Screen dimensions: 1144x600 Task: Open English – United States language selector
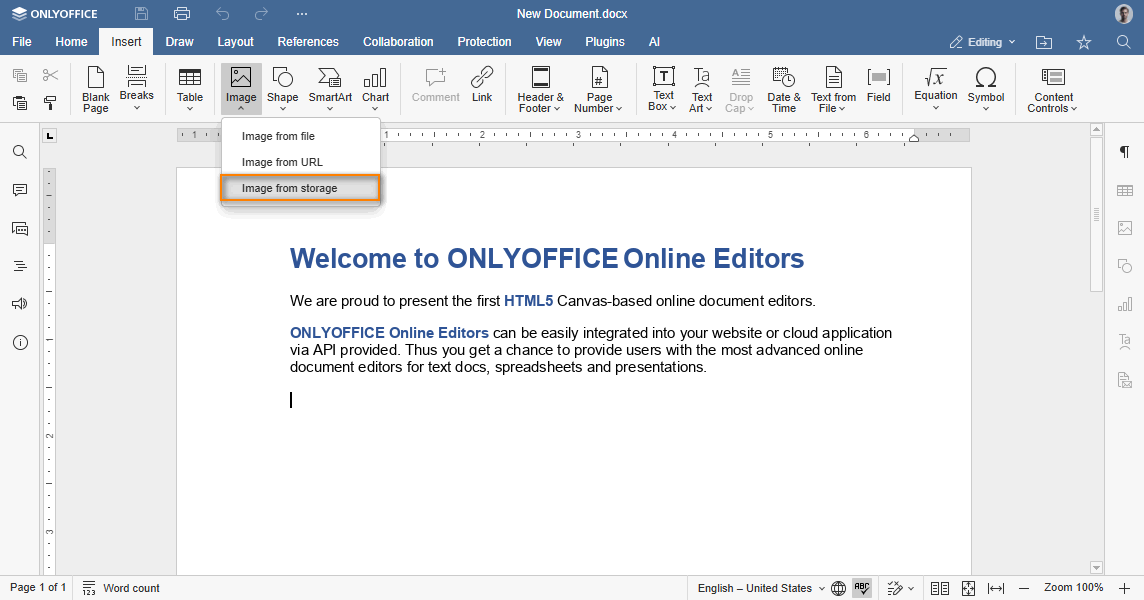tap(762, 588)
